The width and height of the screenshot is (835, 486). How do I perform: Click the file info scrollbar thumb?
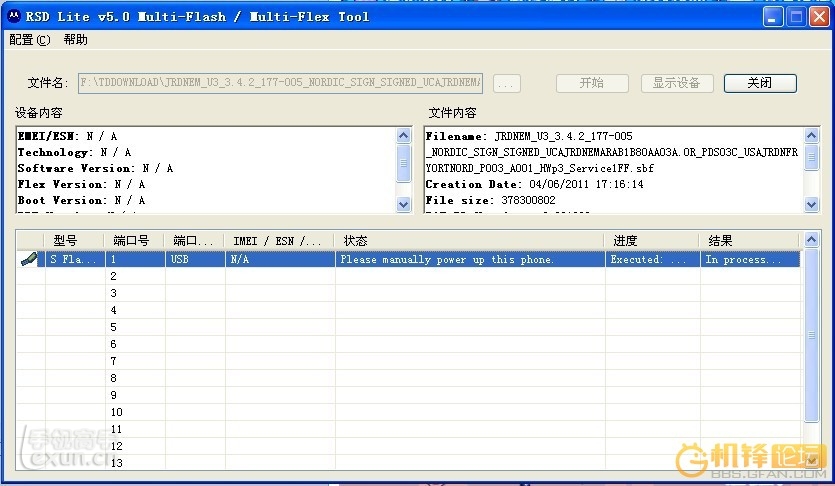[x=811, y=157]
